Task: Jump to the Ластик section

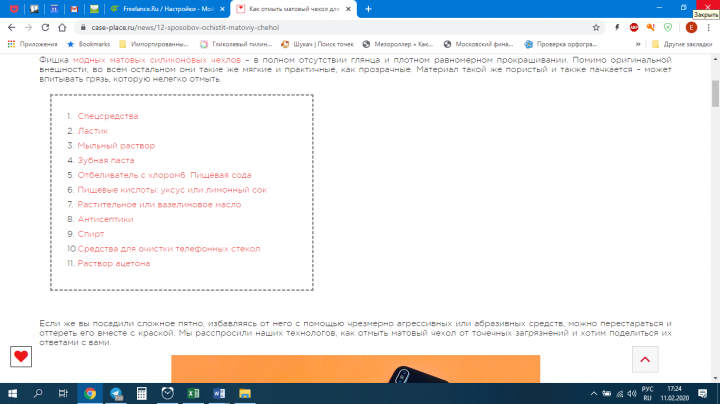Action: 93,131
